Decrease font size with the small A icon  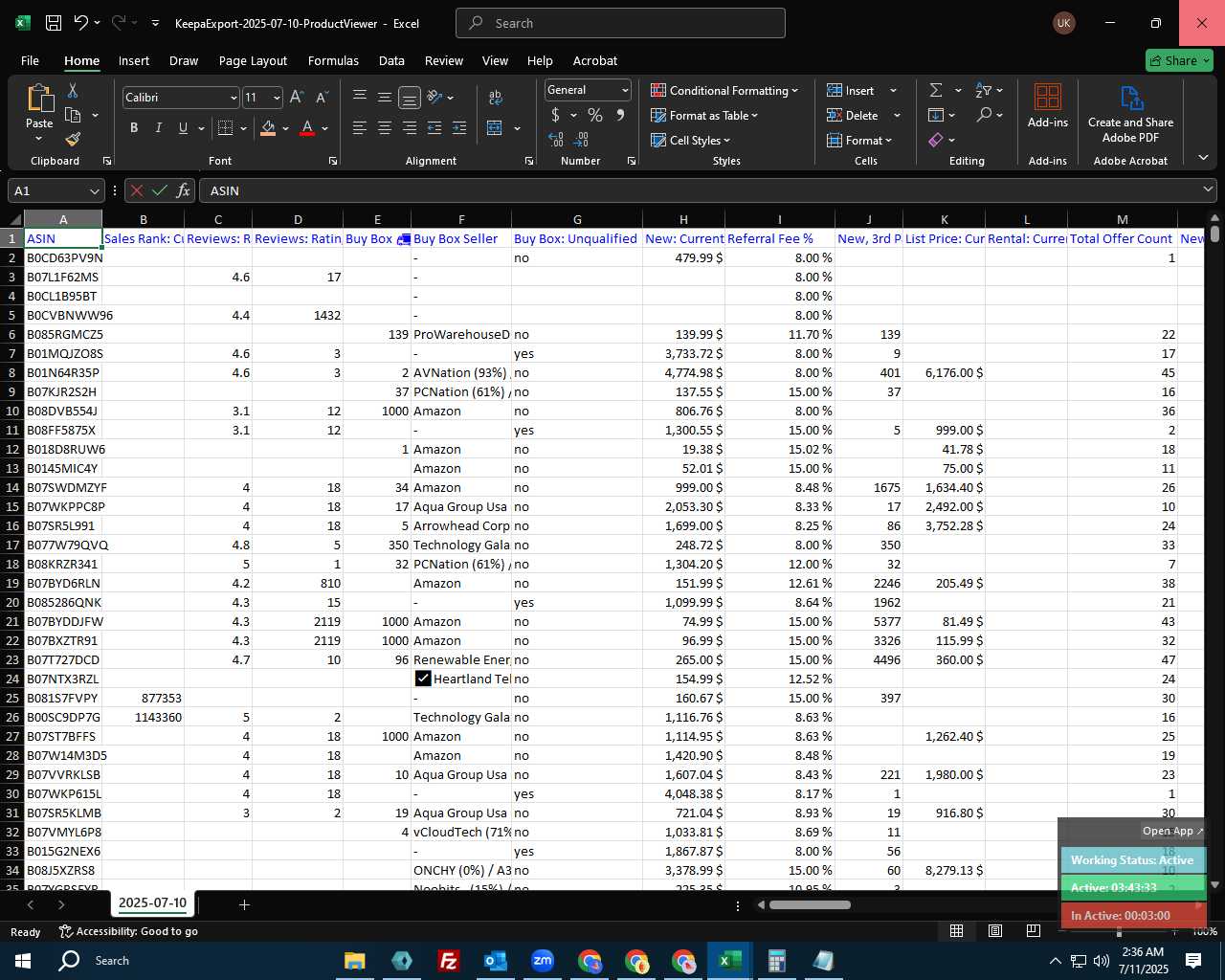322,98
